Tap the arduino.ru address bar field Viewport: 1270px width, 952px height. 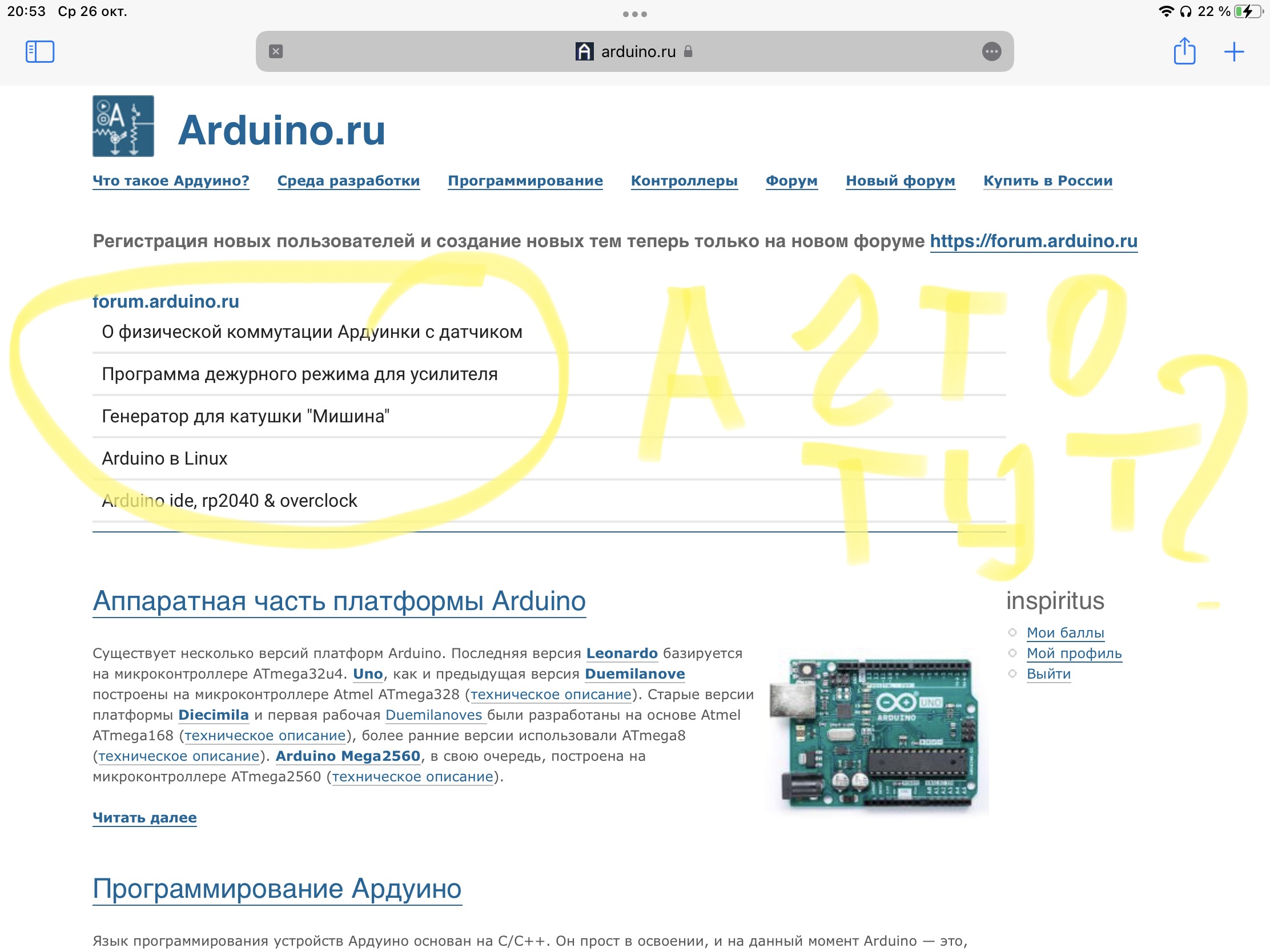[x=634, y=51]
